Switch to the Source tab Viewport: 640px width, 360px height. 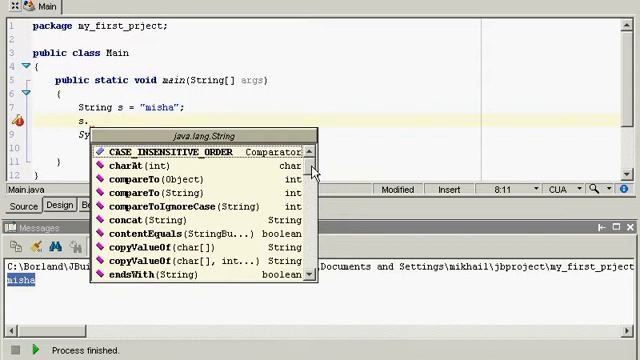(x=24, y=206)
